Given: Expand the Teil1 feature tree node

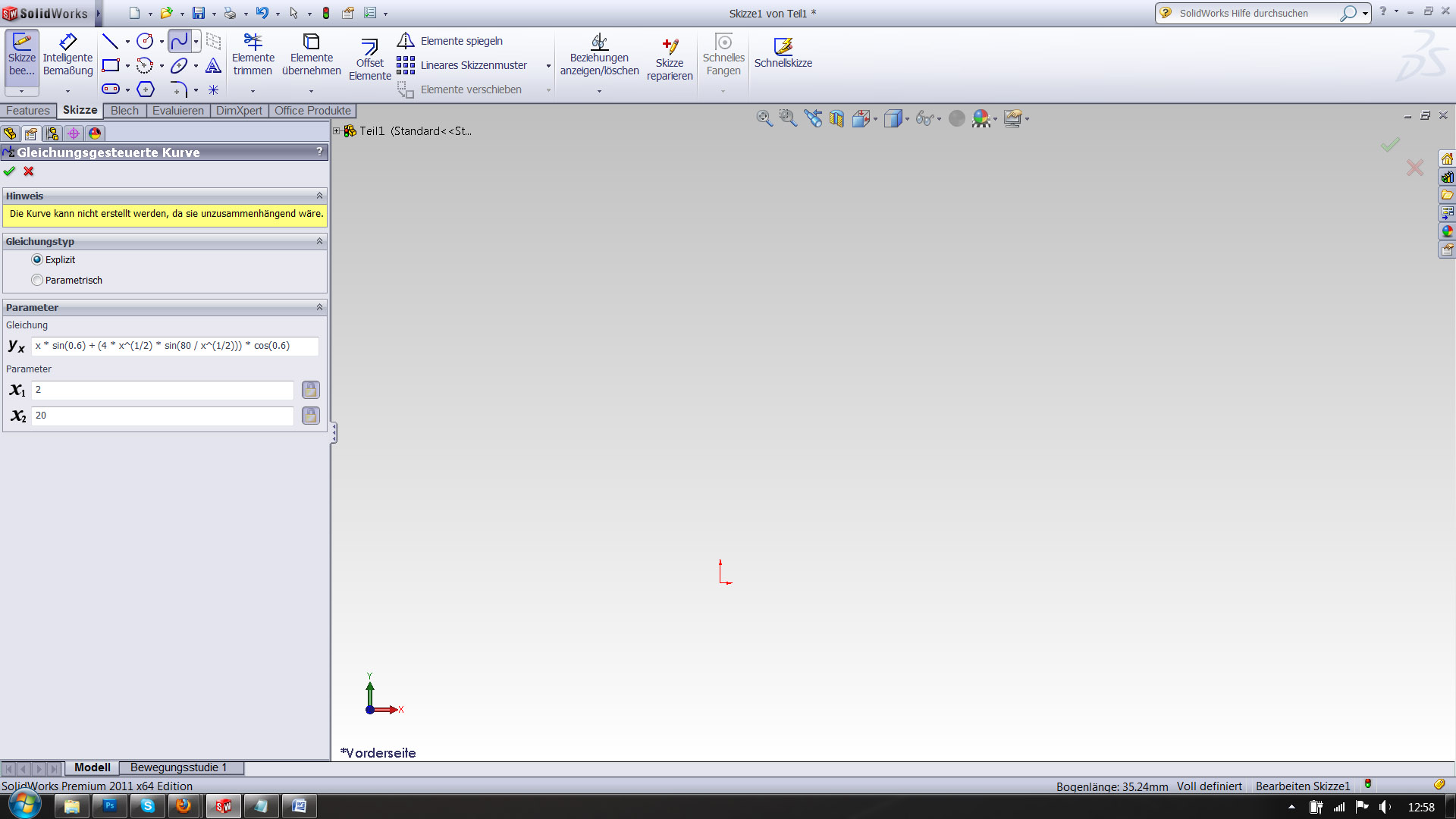Looking at the screenshot, I should click(337, 131).
